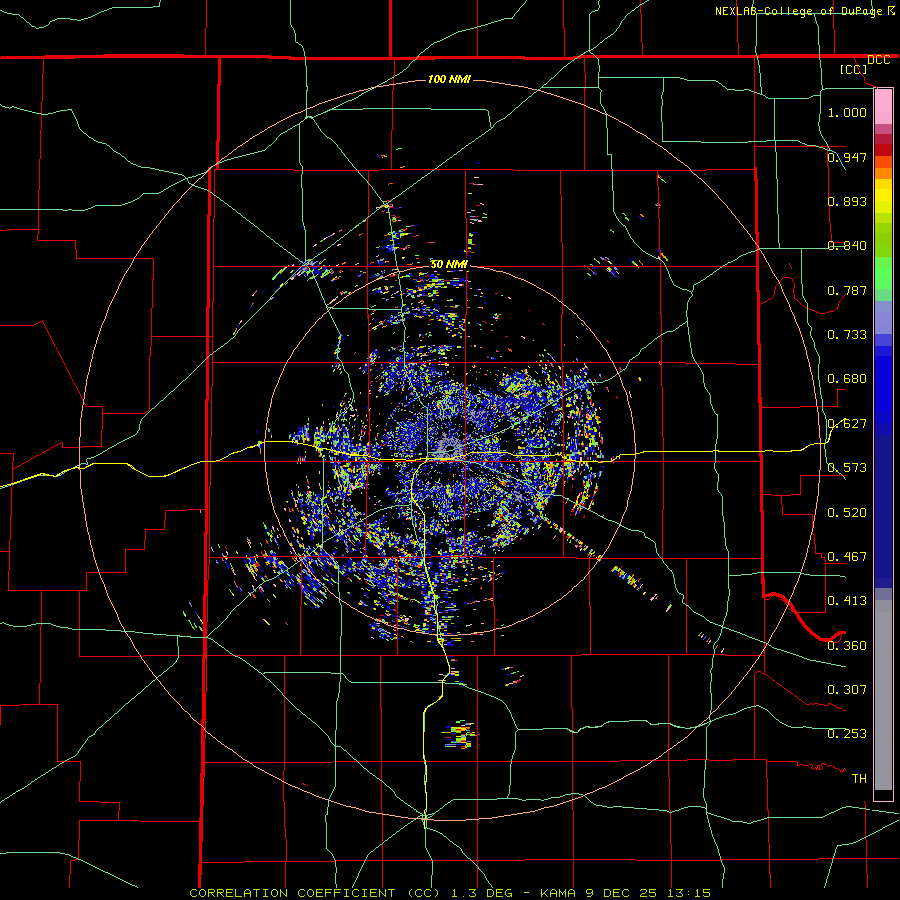Click the 0.413 scale value
The height and width of the screenshot is (900, 900).
[x=847, y=600]
